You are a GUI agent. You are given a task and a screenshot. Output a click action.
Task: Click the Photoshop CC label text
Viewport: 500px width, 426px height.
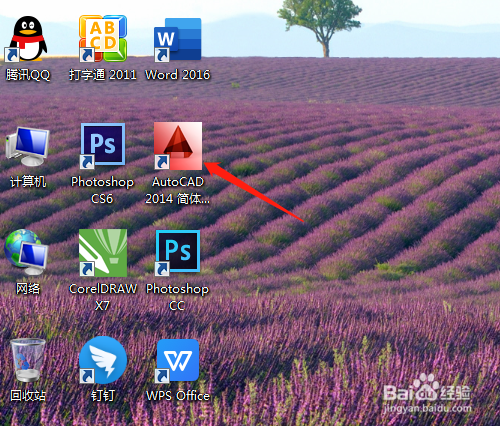tap(178, 297)
